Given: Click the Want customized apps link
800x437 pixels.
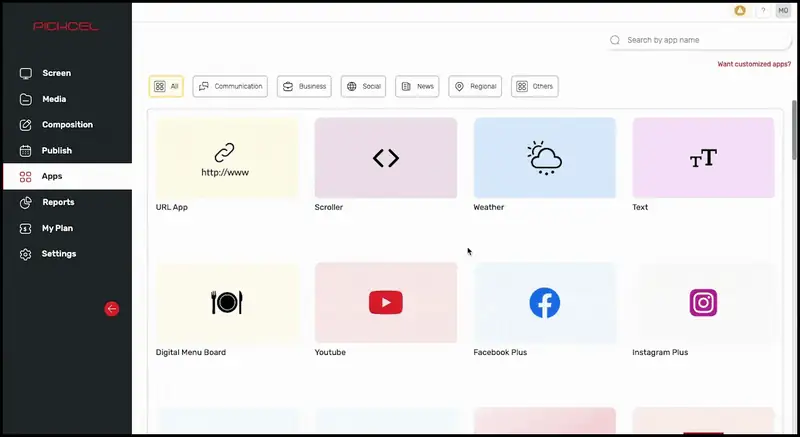Looking at the screenshot, I should (x=754, y=64).
